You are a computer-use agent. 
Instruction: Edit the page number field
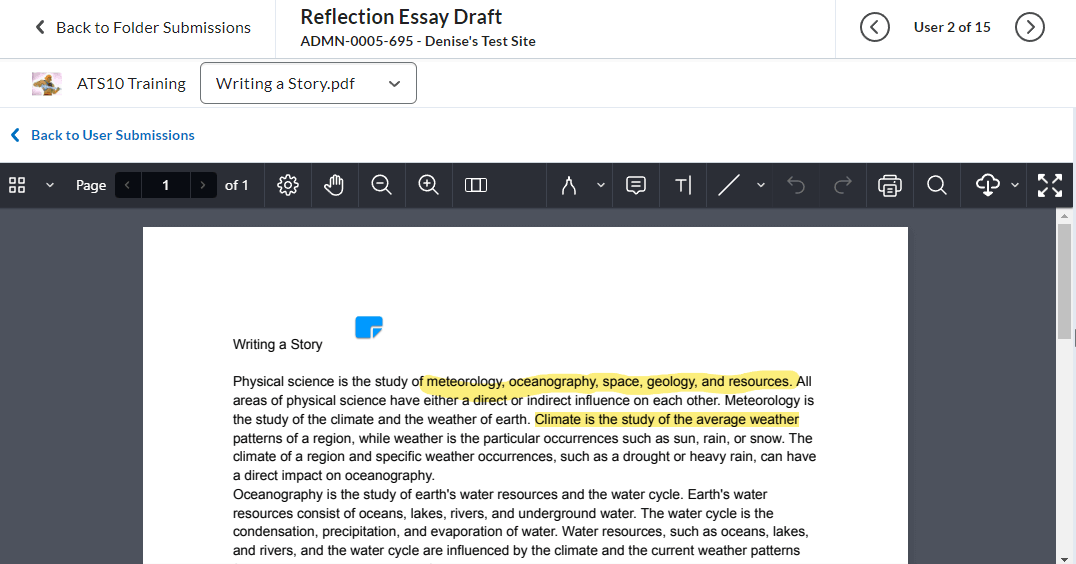pyautogui.click(x=165, y=185)
